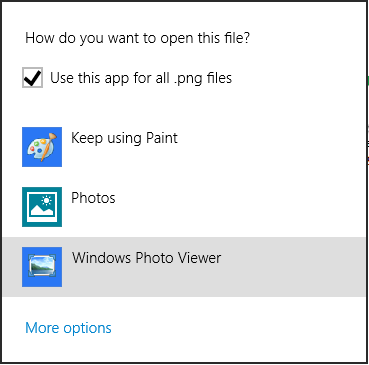This screenshot has height=365, width=369.
Task: Click the ".png files" text beside checkbox
Action: (203, 78)
